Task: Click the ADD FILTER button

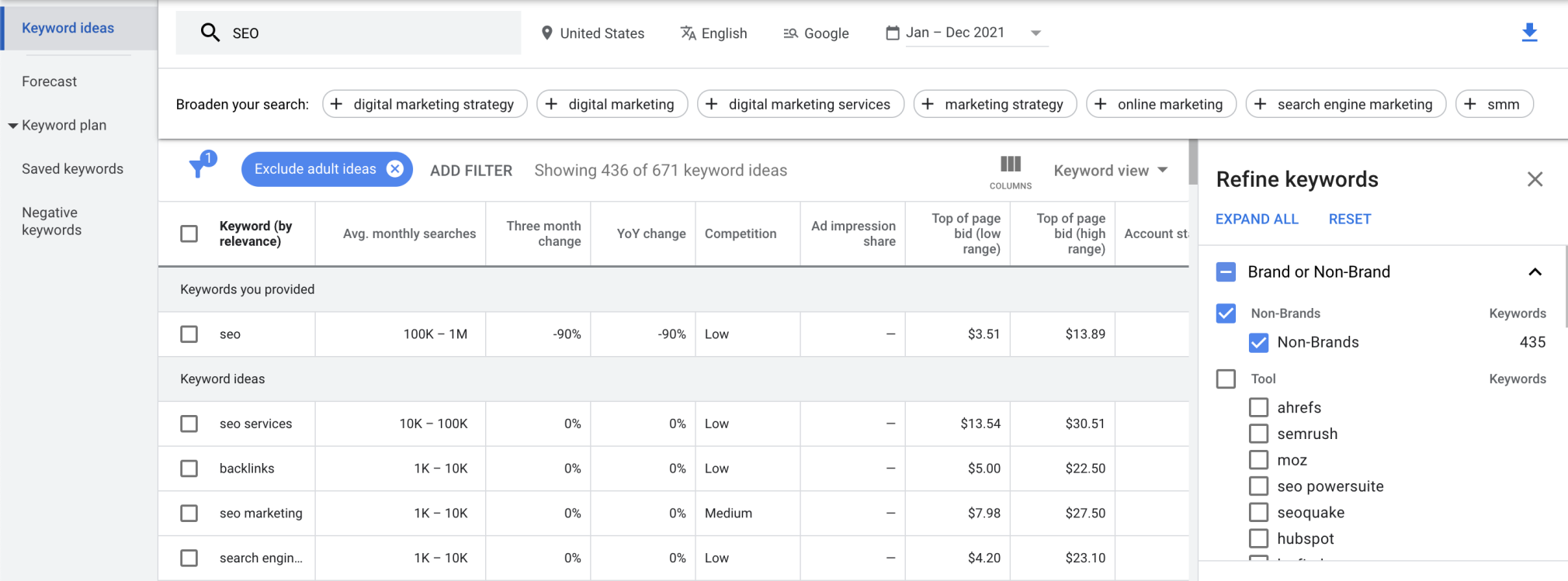Action: point(471,171)
